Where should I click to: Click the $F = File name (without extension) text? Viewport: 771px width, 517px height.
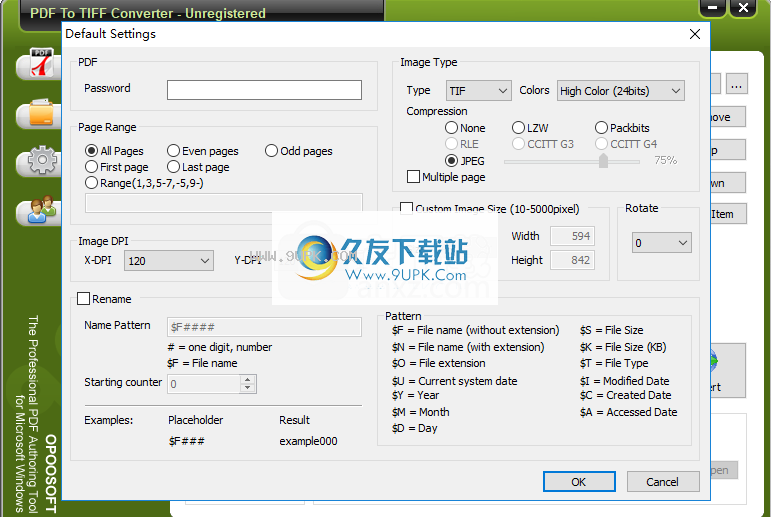click(x=475, y=330)
